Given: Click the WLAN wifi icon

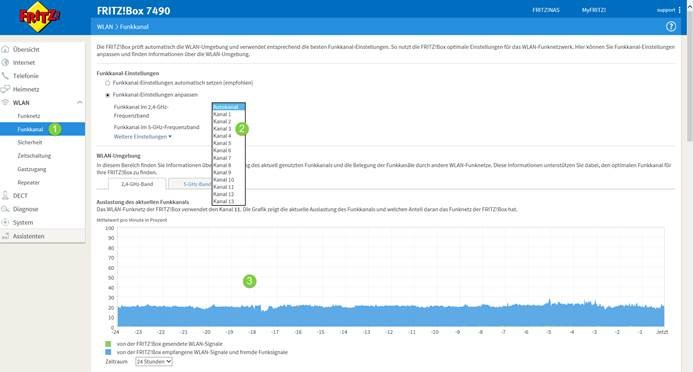Looking at the screenshot, I should (x=5, y=102).
